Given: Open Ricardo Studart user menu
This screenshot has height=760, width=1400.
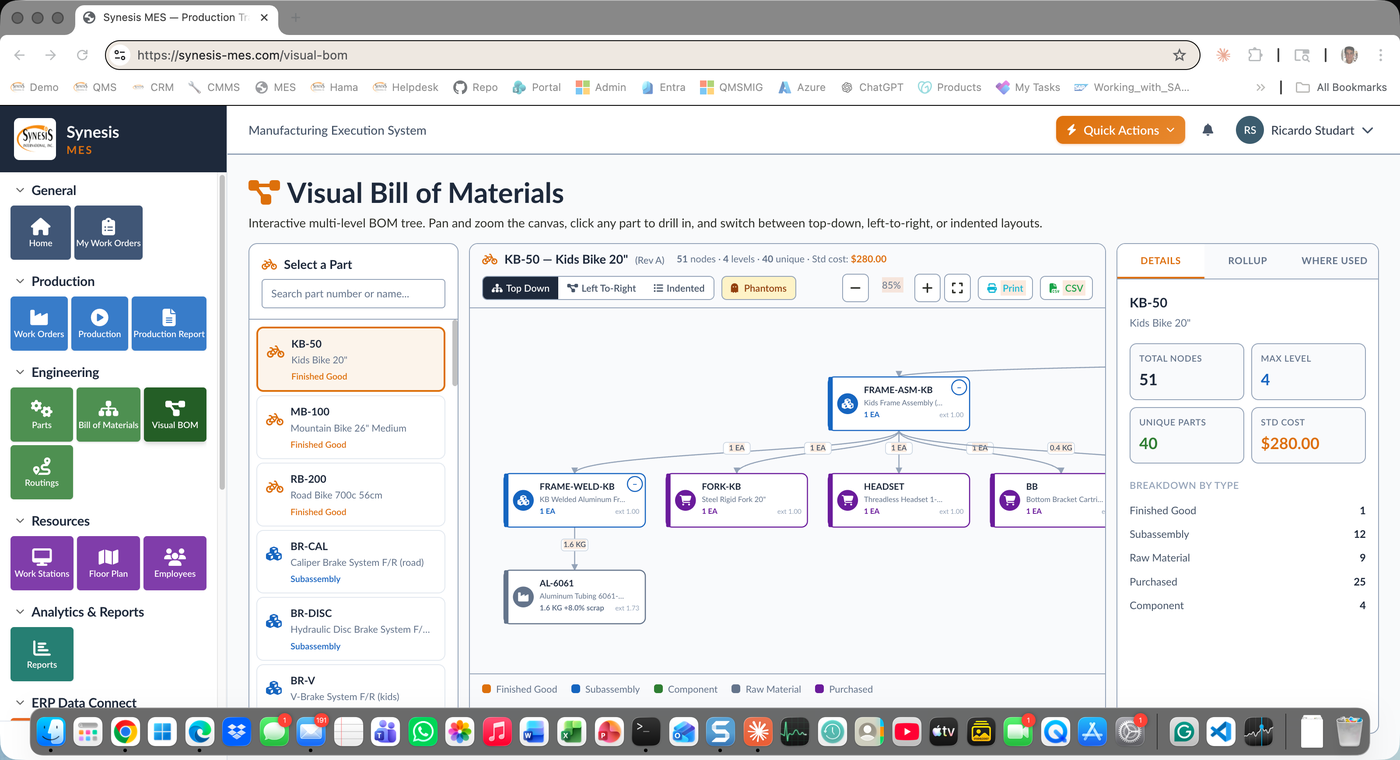Looking at the screenshot, I should (x=1304, y=130).
